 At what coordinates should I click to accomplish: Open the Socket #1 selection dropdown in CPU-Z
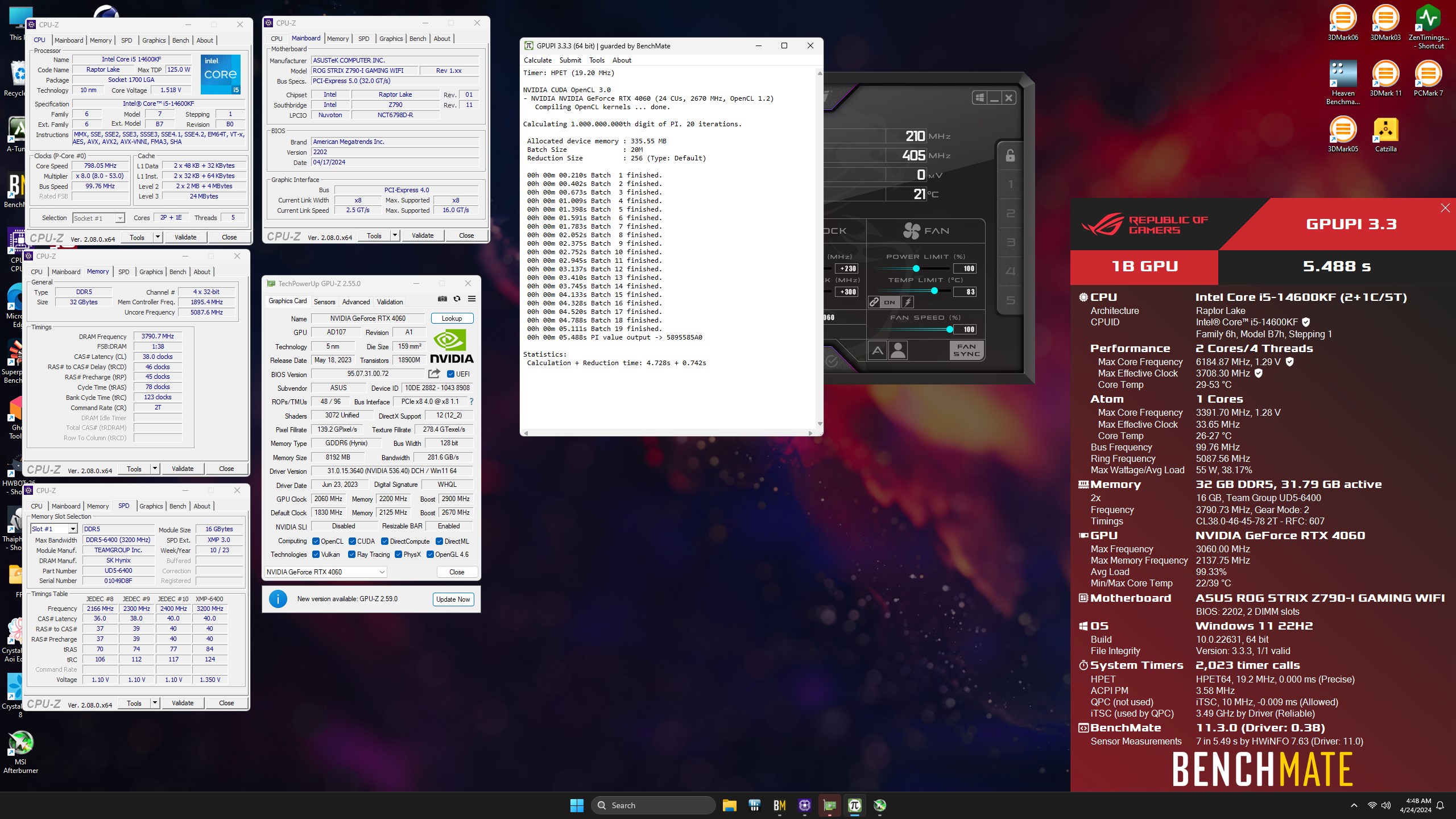(98, 218)
